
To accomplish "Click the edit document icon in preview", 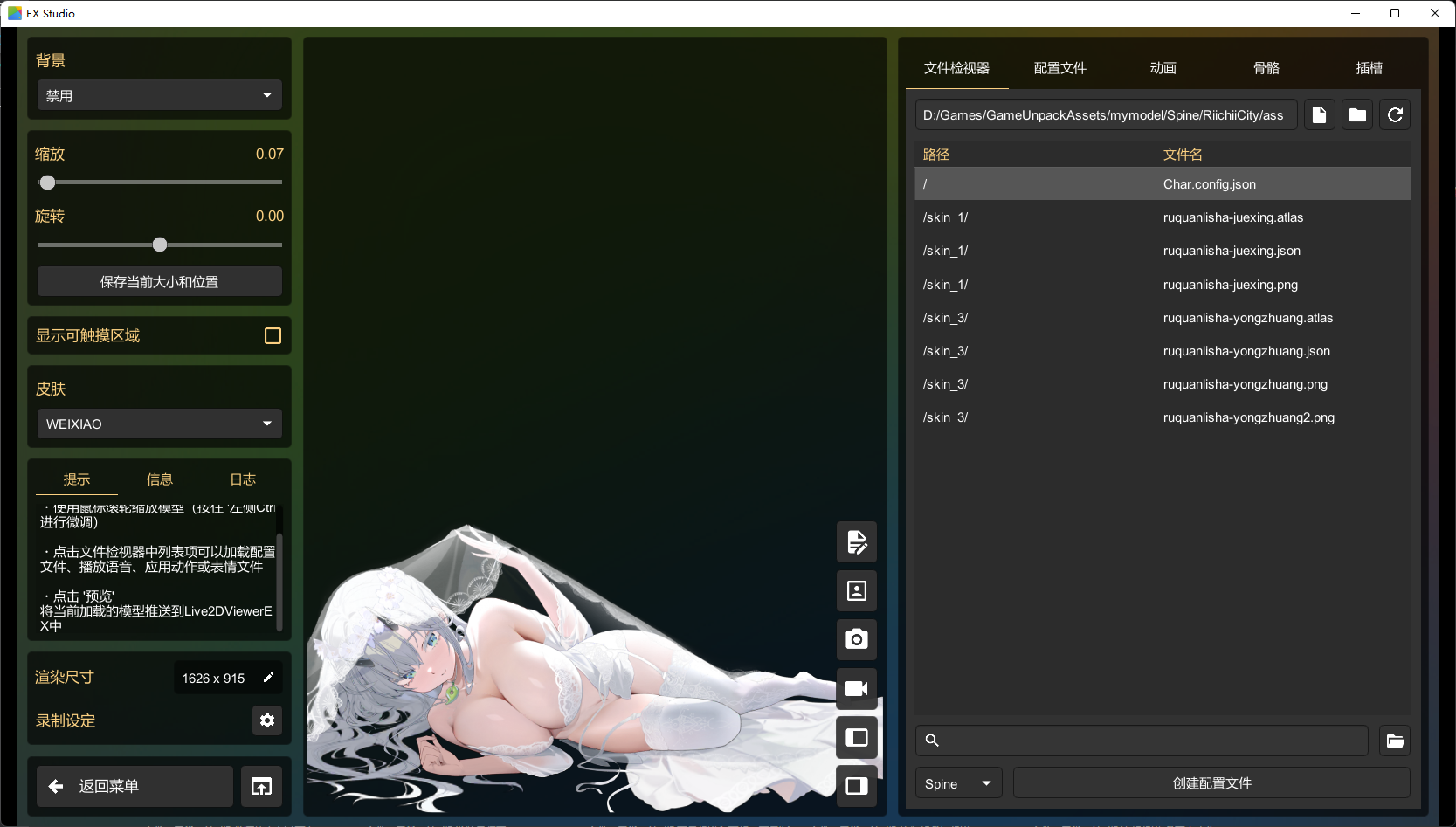I will (x=857, y=542).
